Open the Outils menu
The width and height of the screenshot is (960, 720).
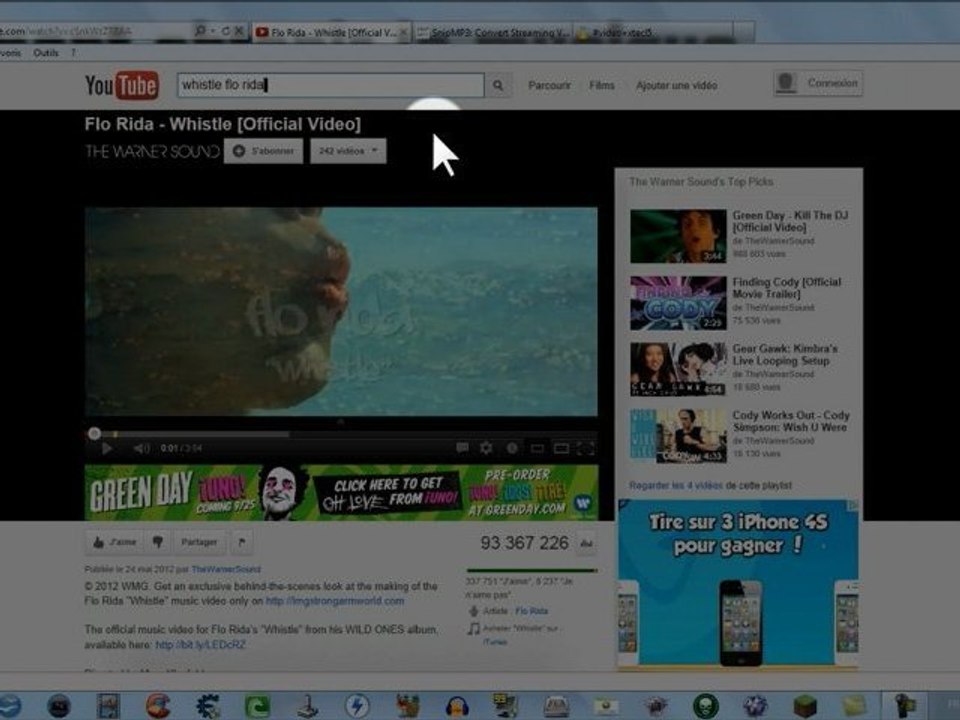pos(46,53)
